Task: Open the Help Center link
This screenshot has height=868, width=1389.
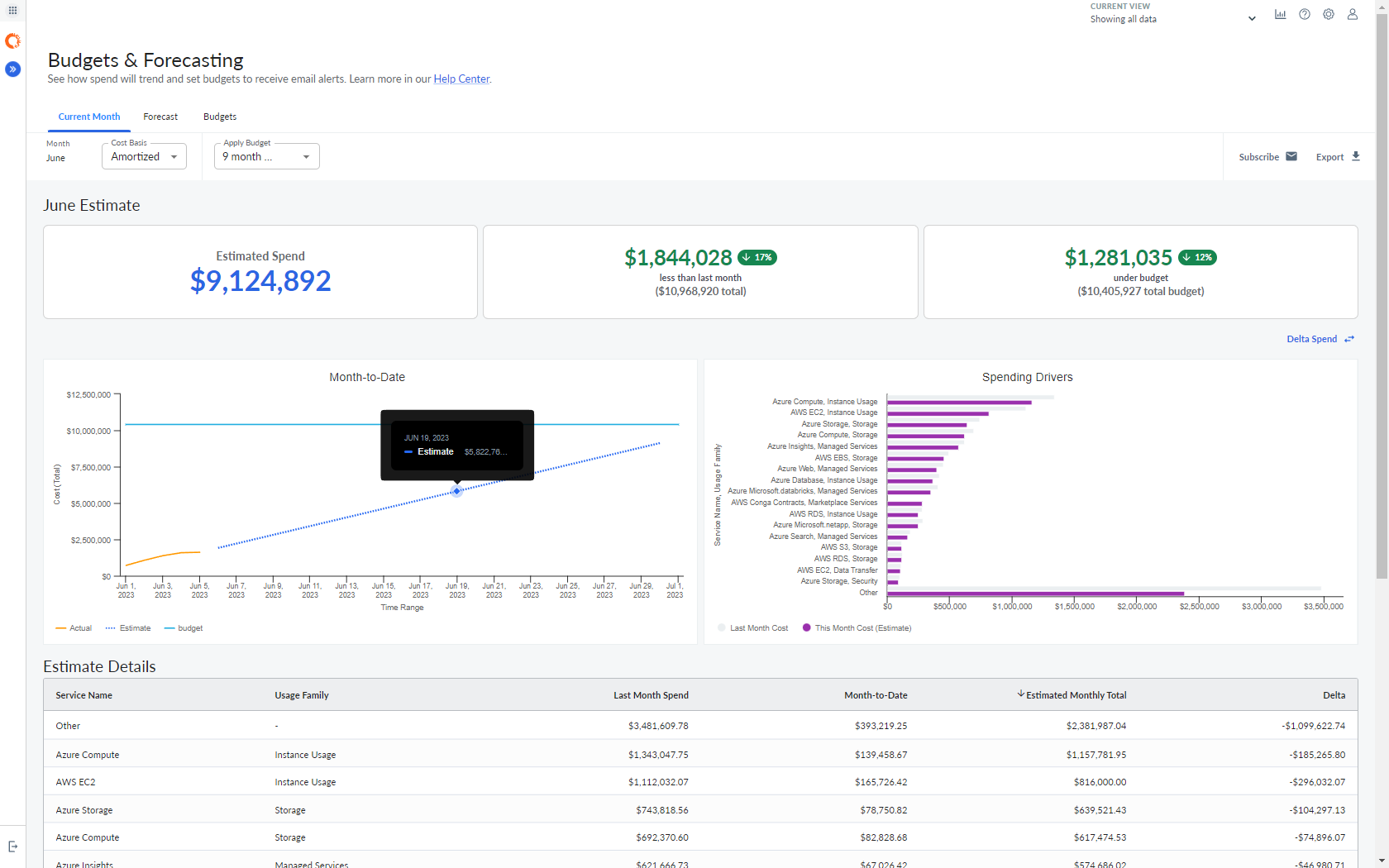Action: tap(461, 79)
